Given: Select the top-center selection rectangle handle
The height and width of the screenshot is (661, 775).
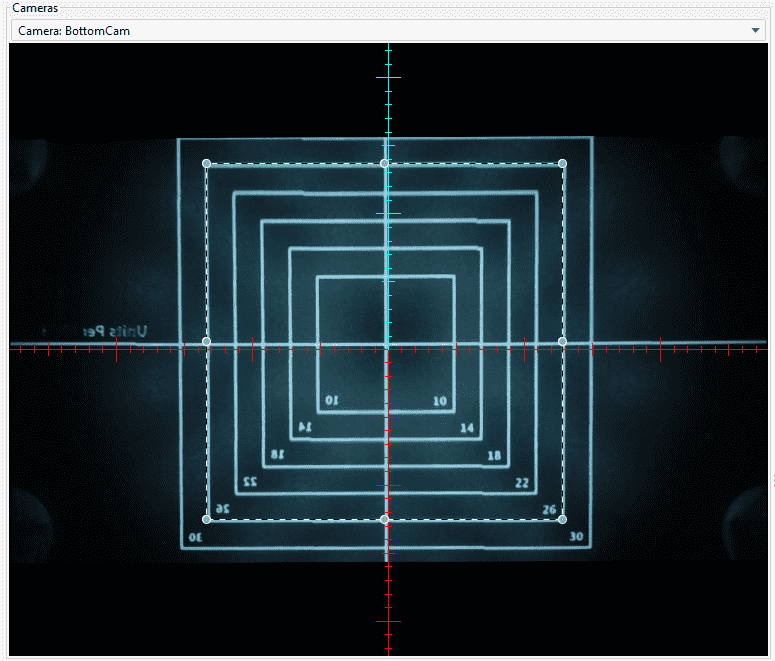Looking at the screenshot, I should (384, 163).
